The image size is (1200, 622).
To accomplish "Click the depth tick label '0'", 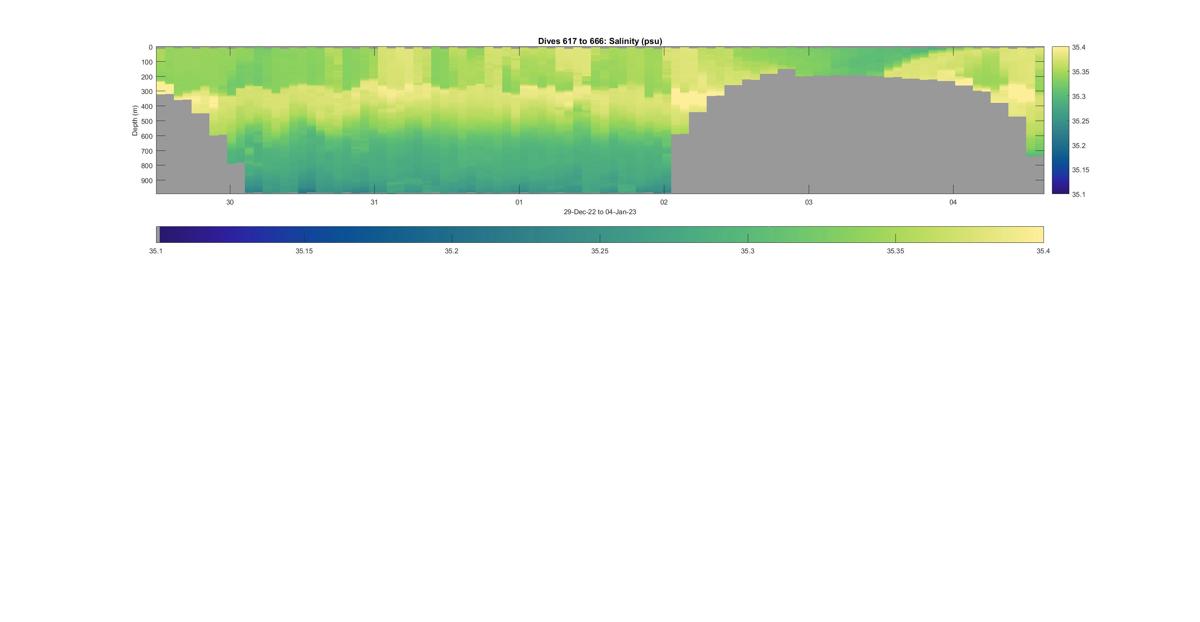I will coord(150,47).
